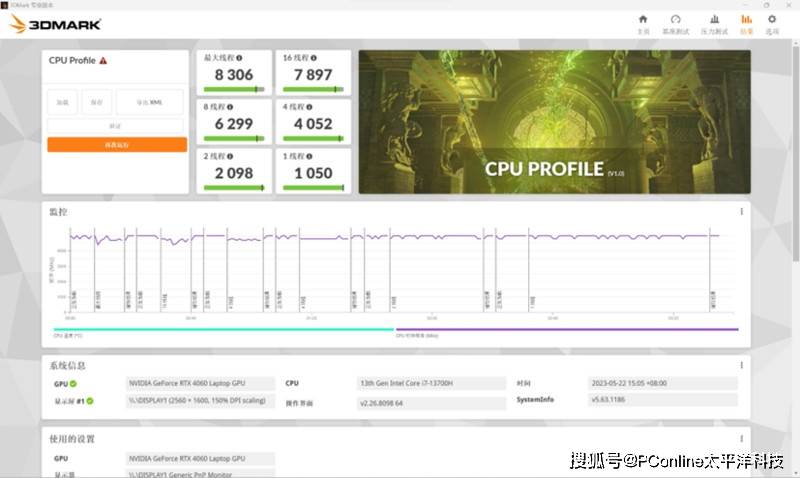Click the green score bar under 2 098
800x478 pixels.
[x=234, y=188]
